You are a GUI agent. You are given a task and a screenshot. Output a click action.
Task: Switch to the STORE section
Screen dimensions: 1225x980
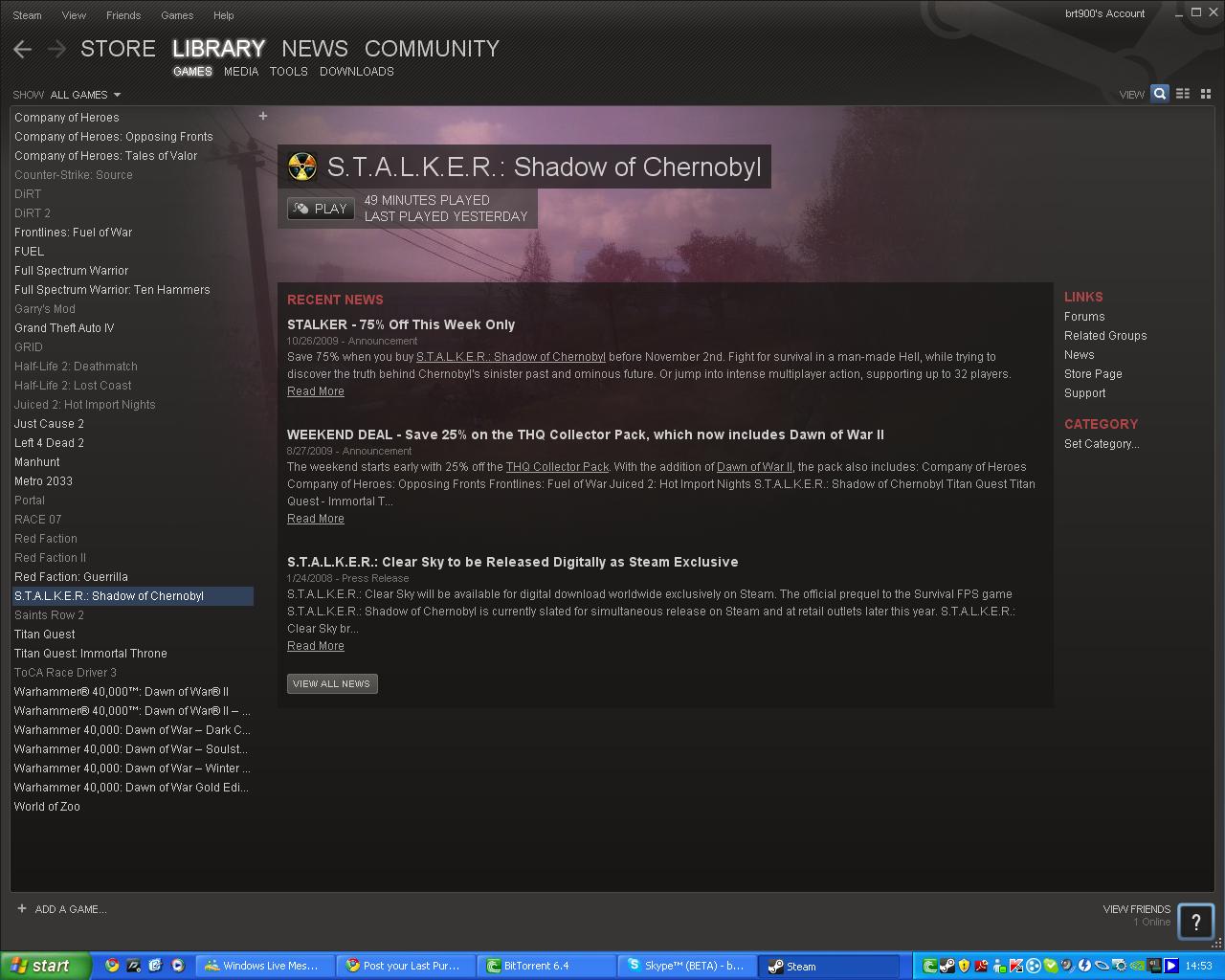pos(118,49)
